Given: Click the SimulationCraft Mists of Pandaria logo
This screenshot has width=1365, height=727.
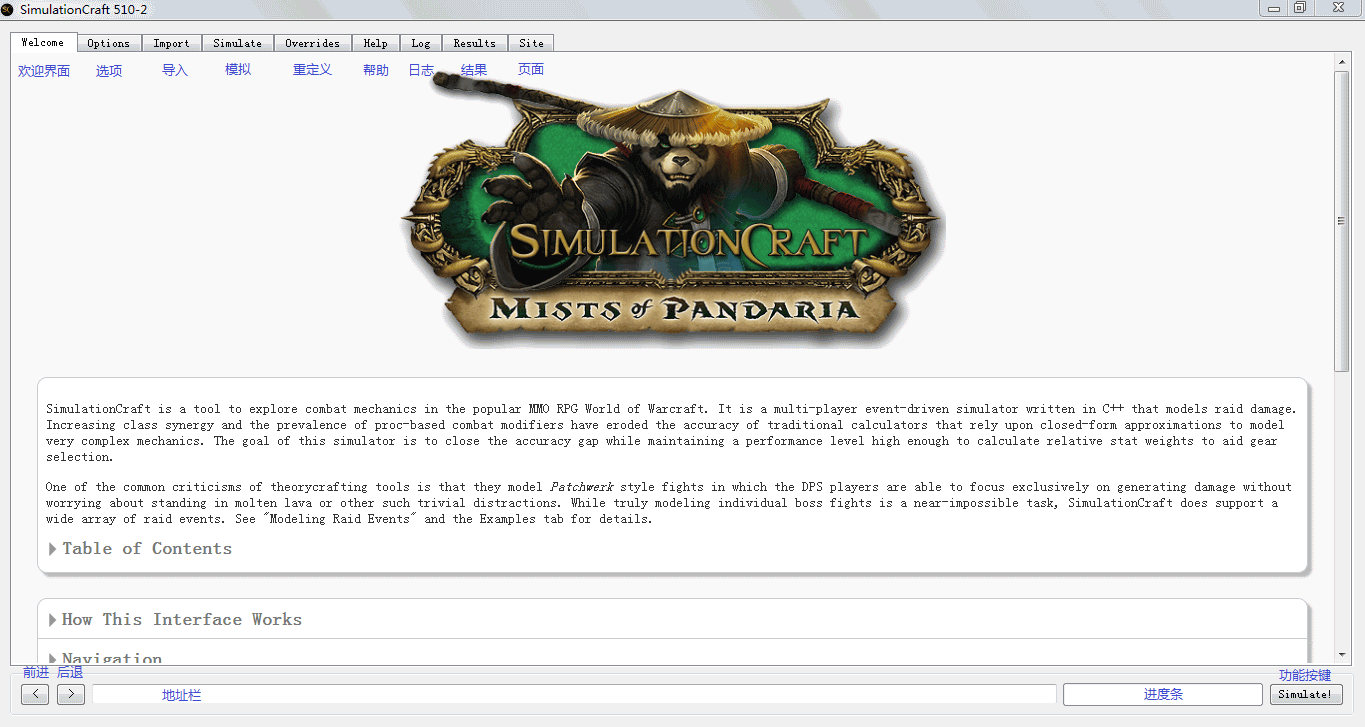Looking at the screenshot, I should (x=673, y=210).
